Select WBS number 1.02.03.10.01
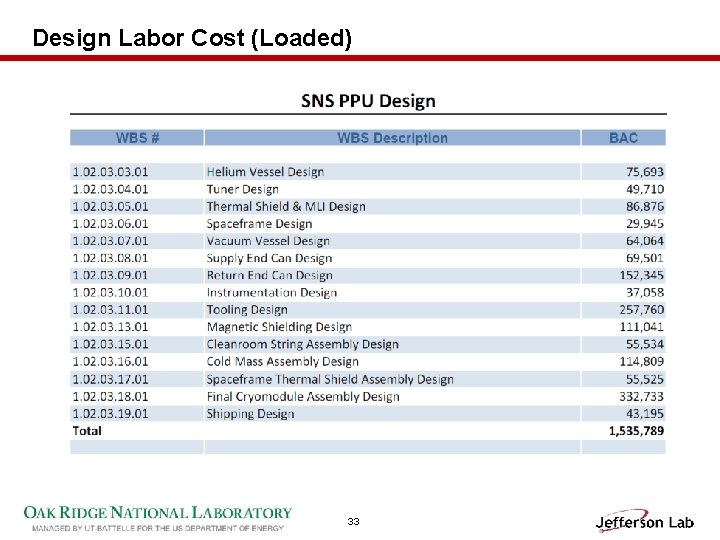The image size is (720, 540). click(x=111, y=292)
